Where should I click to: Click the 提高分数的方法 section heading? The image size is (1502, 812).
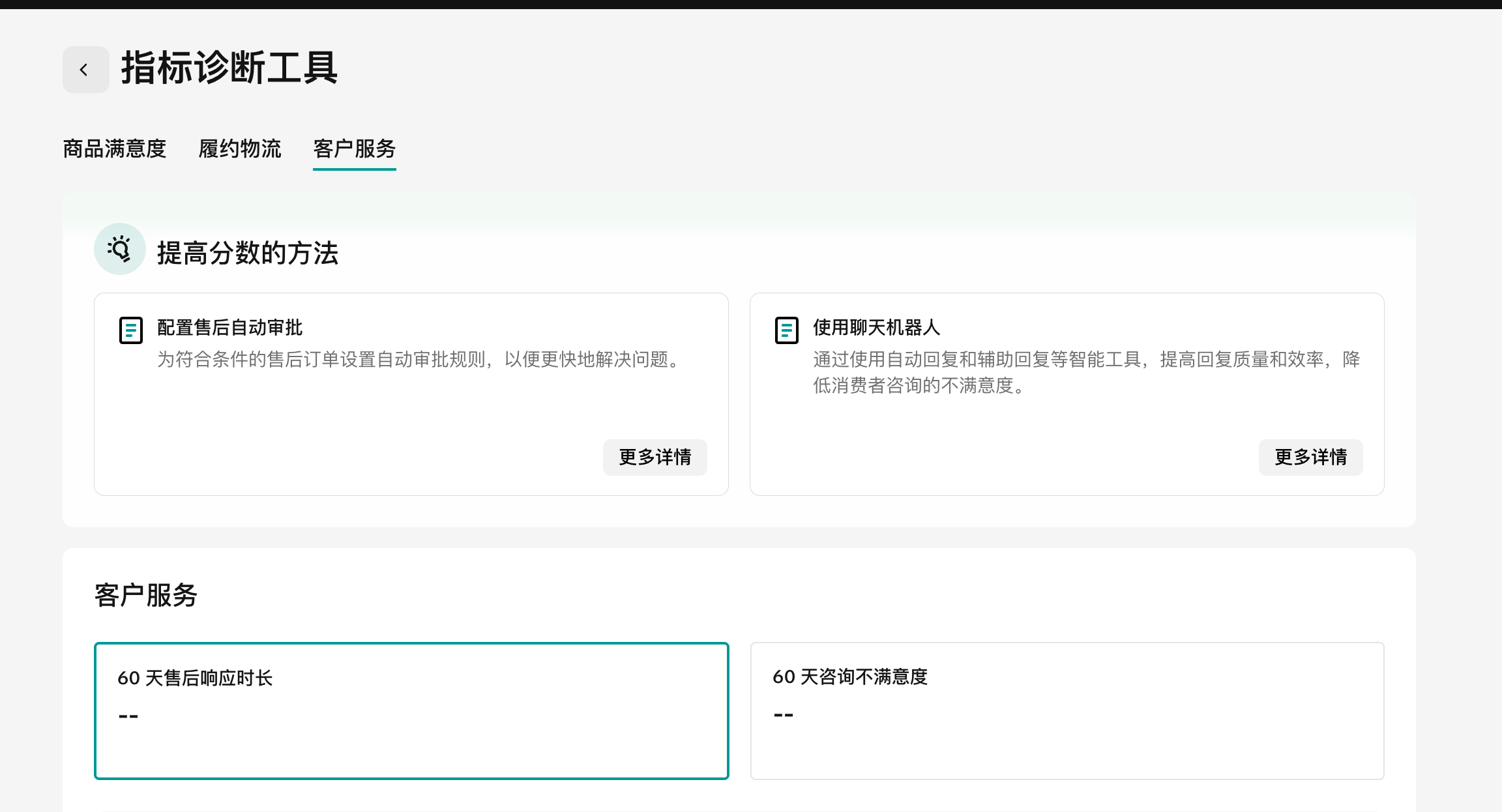(x=248, y=253)
